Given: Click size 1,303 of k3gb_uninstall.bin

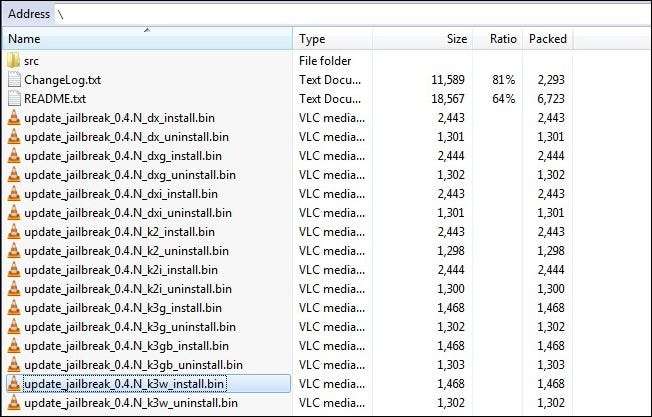Looking at the screenshot, I should (451, 365).
